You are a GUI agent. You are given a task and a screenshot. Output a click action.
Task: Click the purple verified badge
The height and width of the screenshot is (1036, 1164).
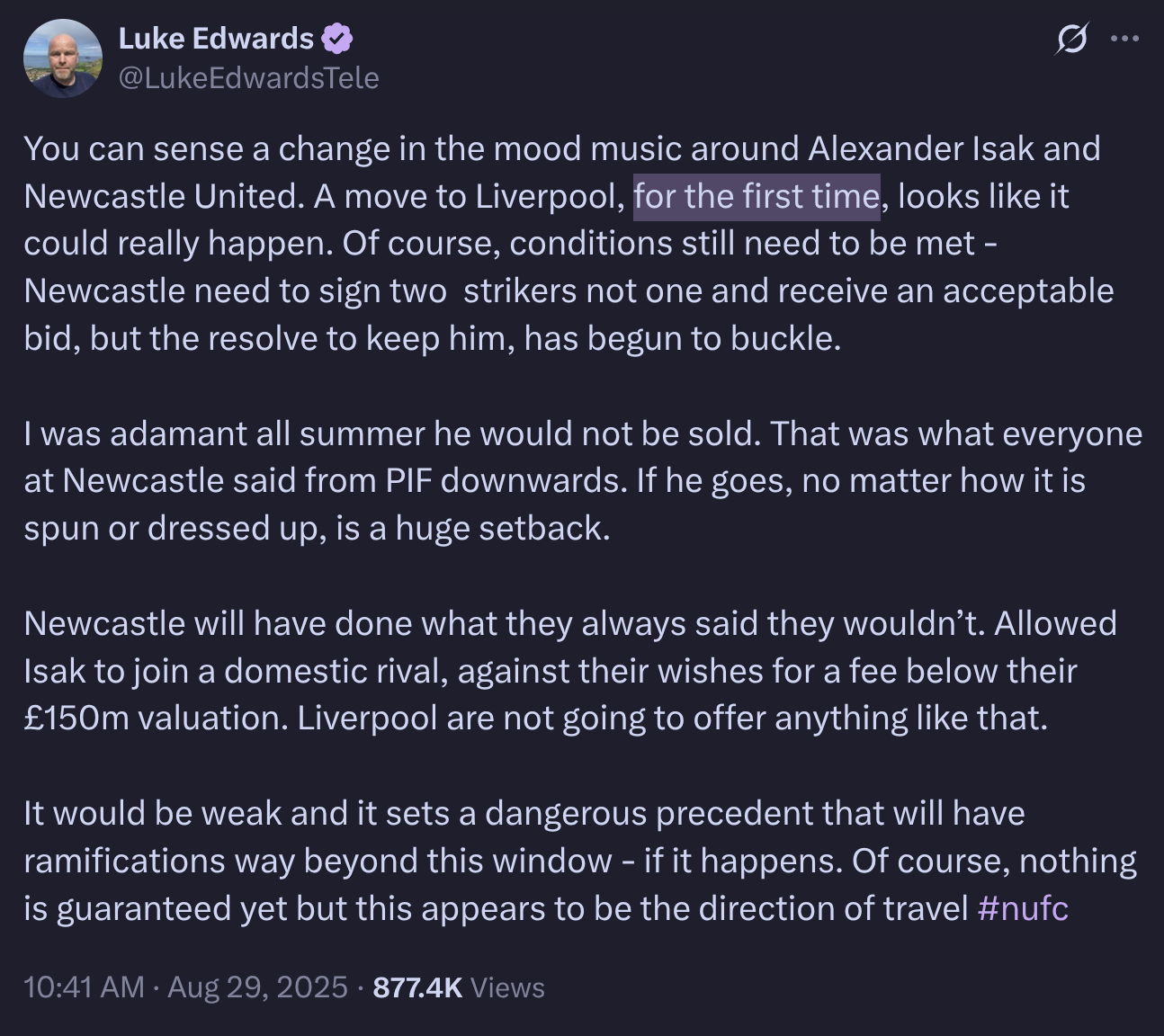(x=338, y=39)
